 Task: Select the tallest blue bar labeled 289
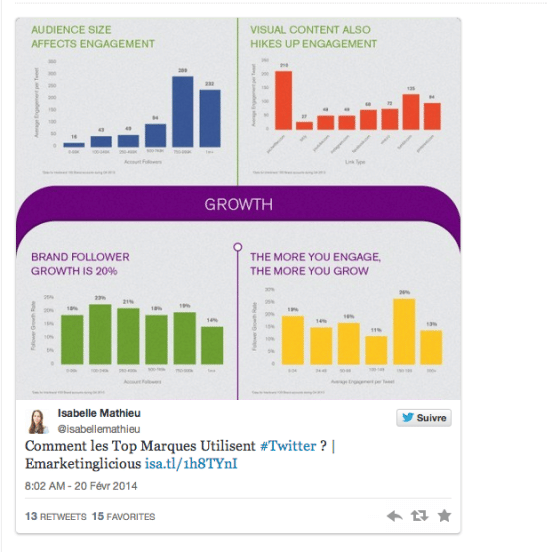(x=183, y=111)
